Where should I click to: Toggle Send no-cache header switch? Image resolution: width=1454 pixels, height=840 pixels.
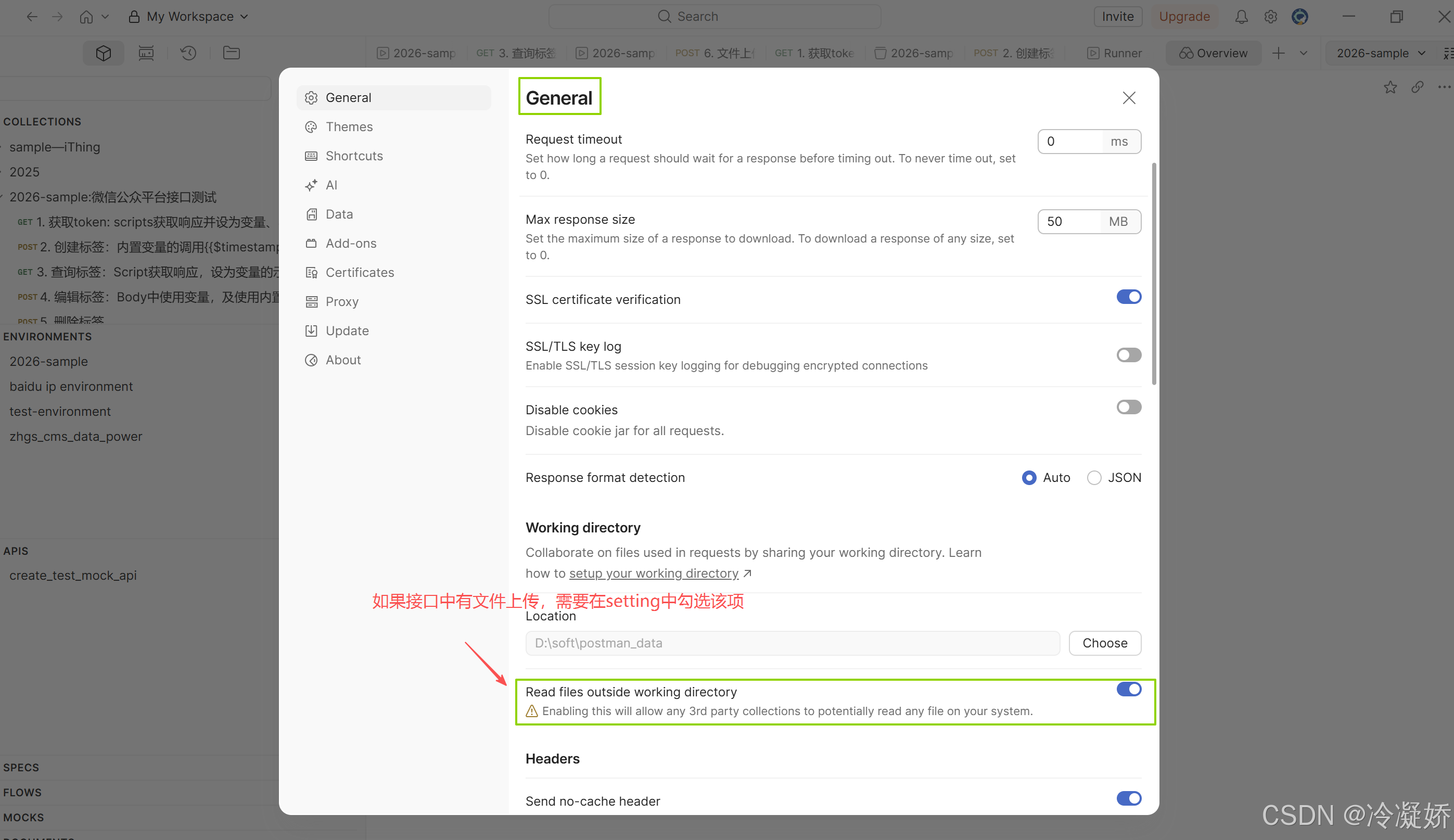tap(1129, 798)
